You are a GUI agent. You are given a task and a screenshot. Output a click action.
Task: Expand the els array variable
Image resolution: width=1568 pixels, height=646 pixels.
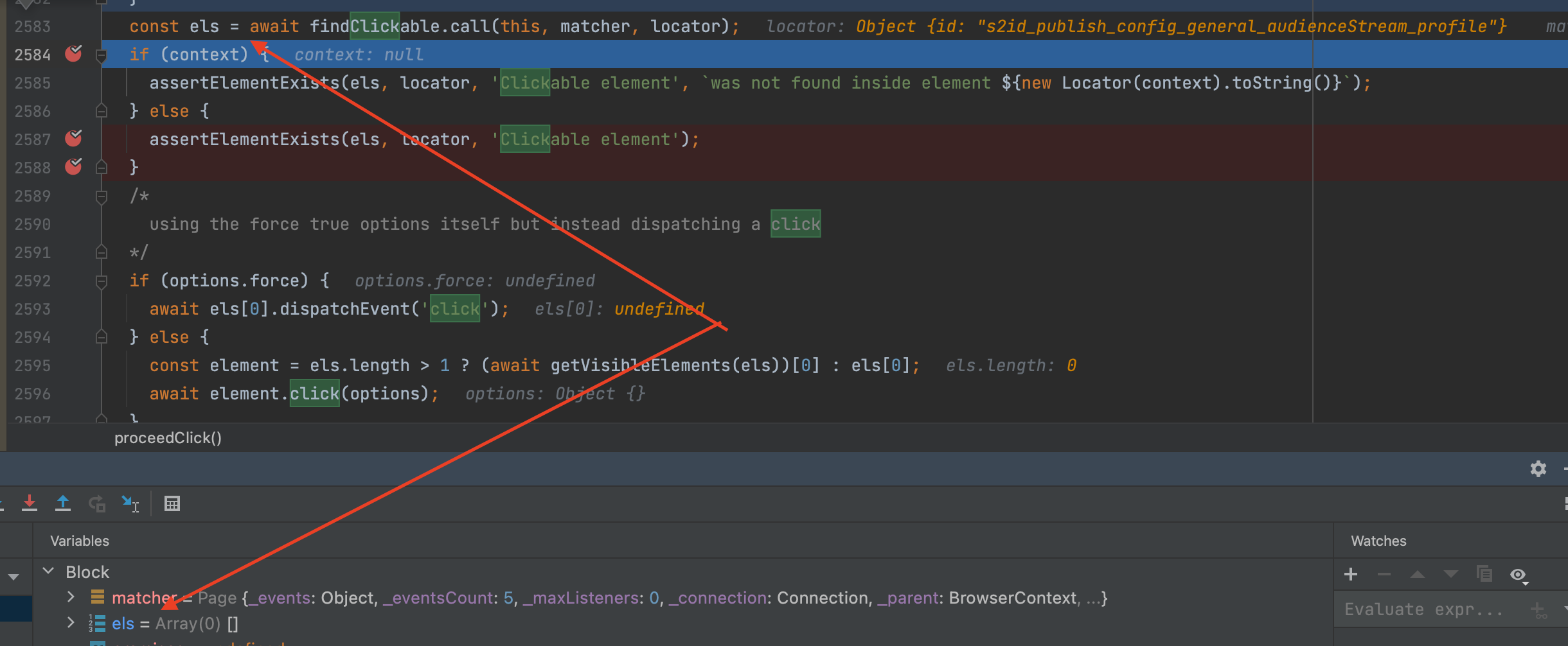coord(71,623)
